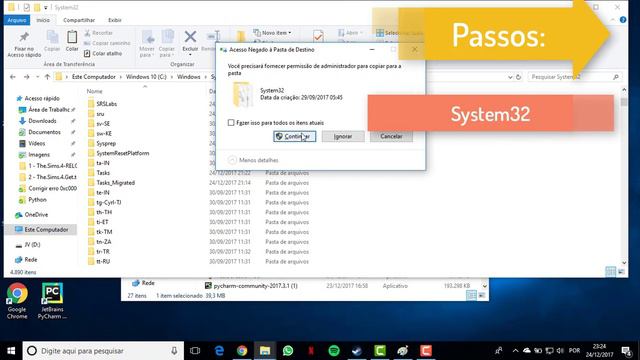Click the 'Digite aqui para pesquisar' search box
The image size is (640, 360).
(104, 351)
